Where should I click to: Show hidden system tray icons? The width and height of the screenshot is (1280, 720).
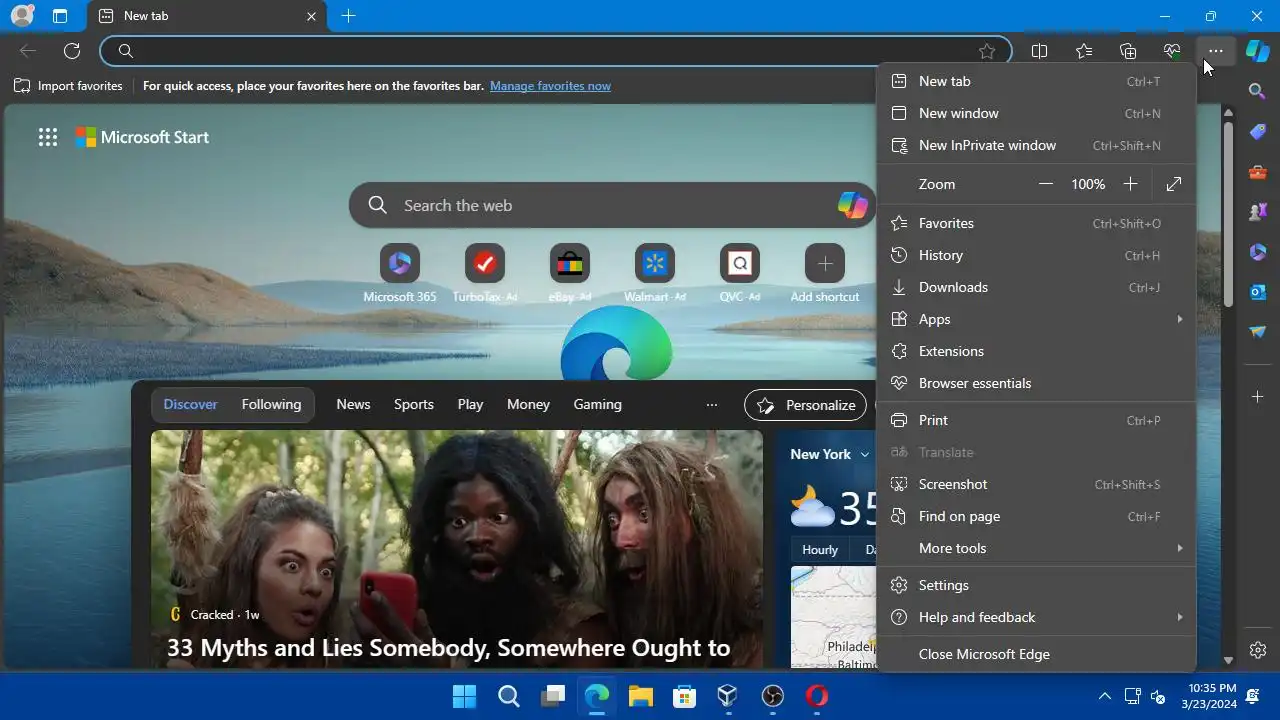point(1105,696)
